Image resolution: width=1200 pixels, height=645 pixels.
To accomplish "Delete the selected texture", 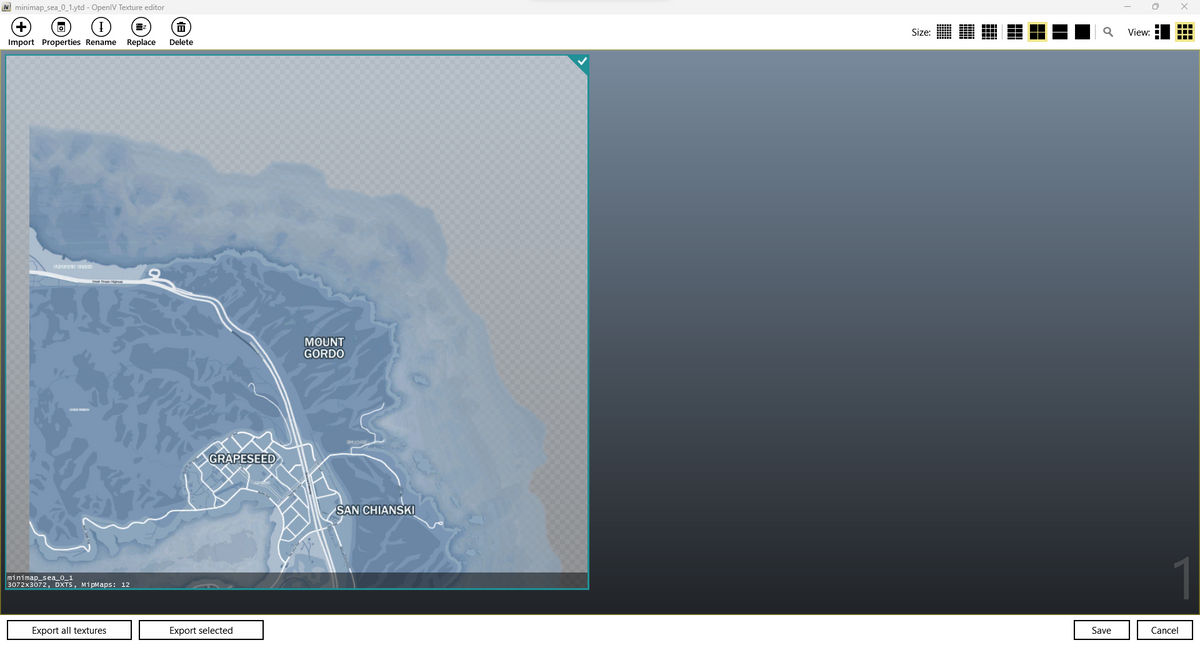I will [181, 28].
